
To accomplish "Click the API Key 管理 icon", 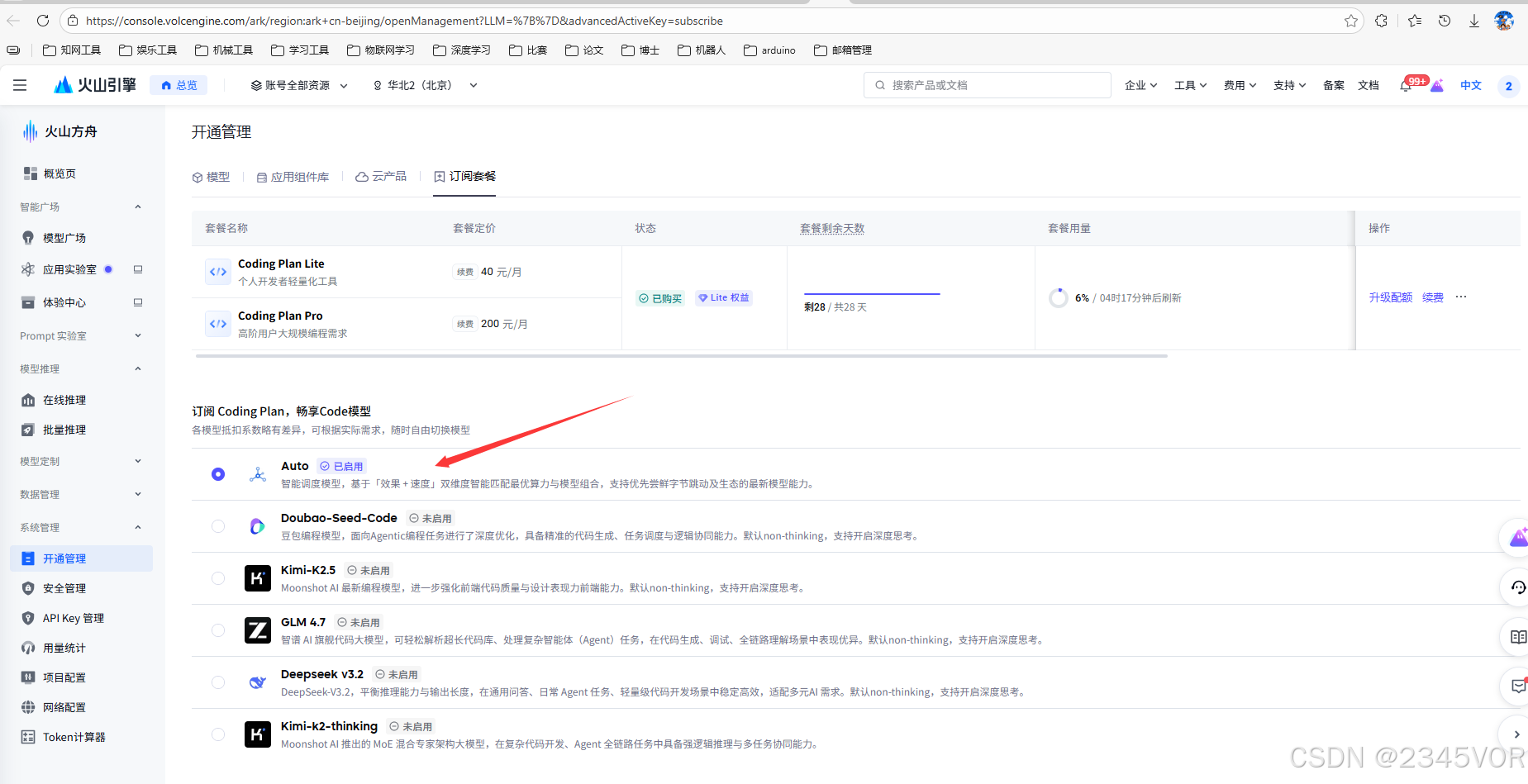I will click(28, 618).
